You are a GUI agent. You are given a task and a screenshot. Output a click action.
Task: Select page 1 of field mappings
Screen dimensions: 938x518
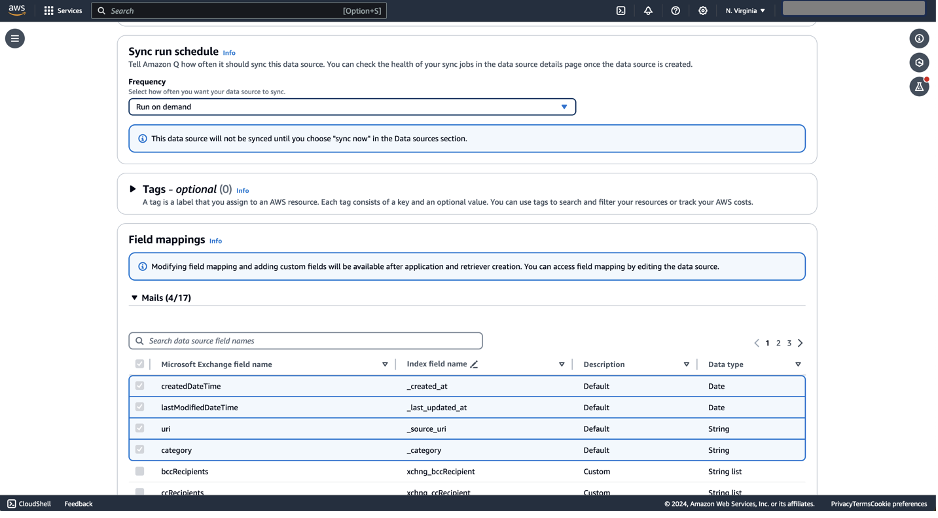pos(768,343)
